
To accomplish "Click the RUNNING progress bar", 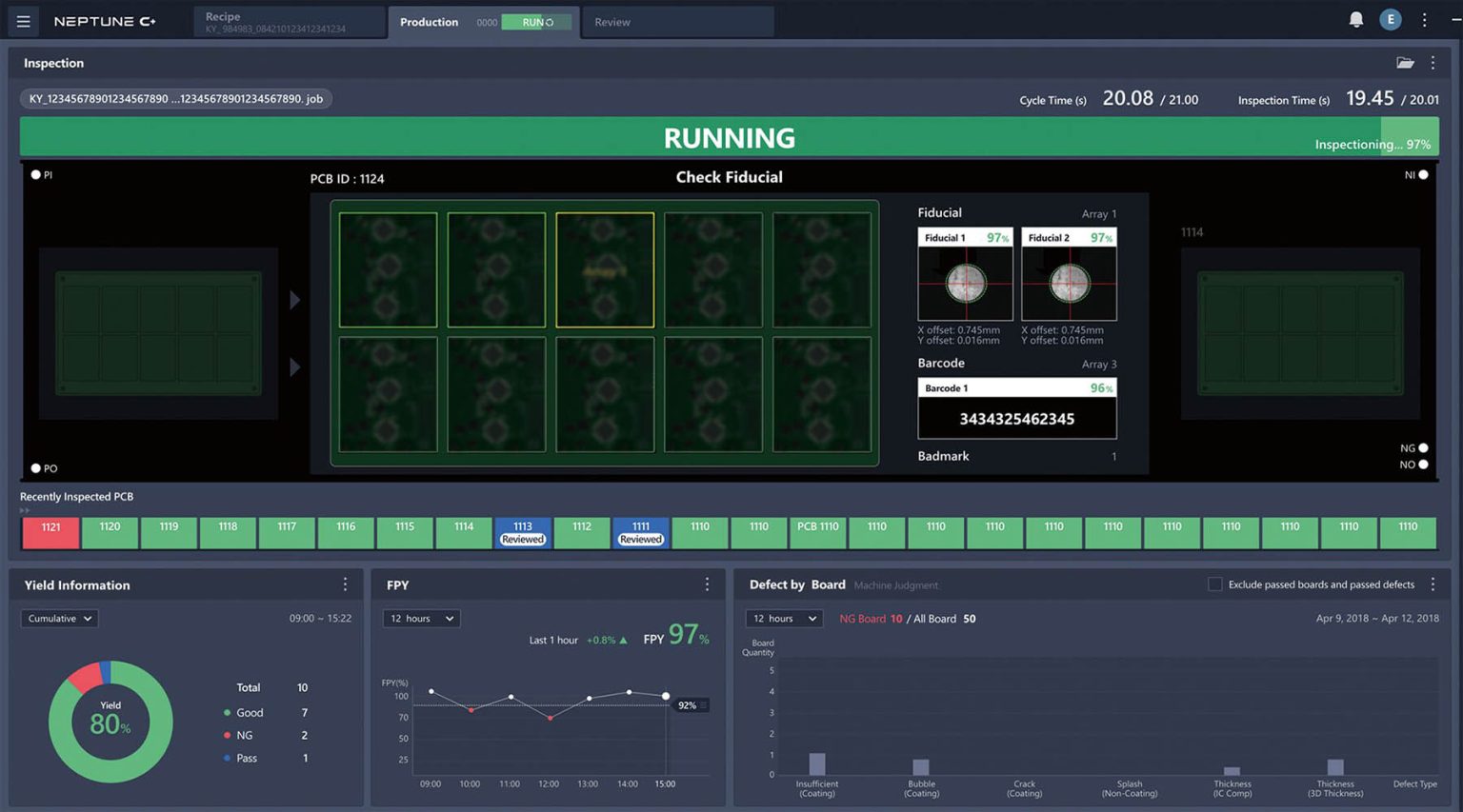I will (x=730, y=137).
